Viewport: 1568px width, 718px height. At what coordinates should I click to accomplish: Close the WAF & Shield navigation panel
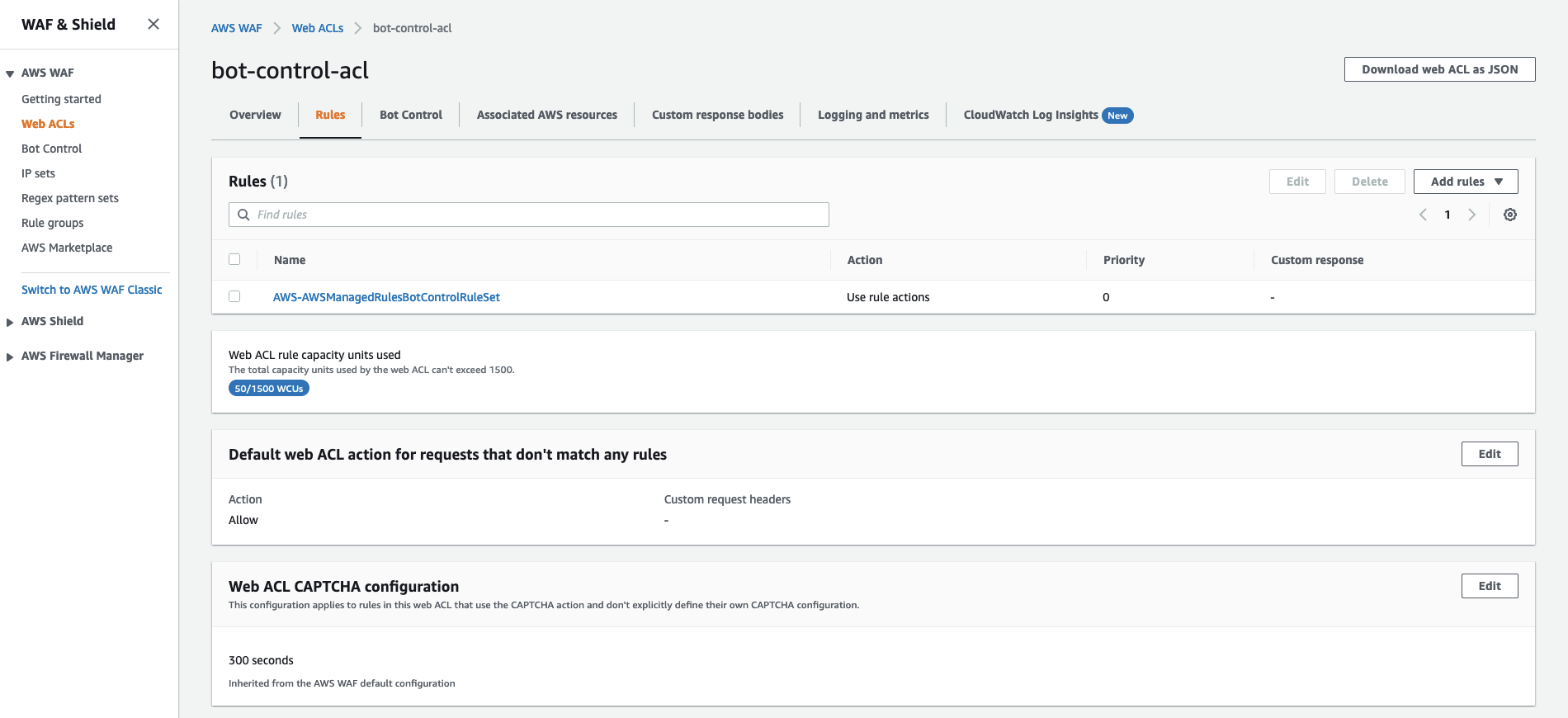coord(153,24)
